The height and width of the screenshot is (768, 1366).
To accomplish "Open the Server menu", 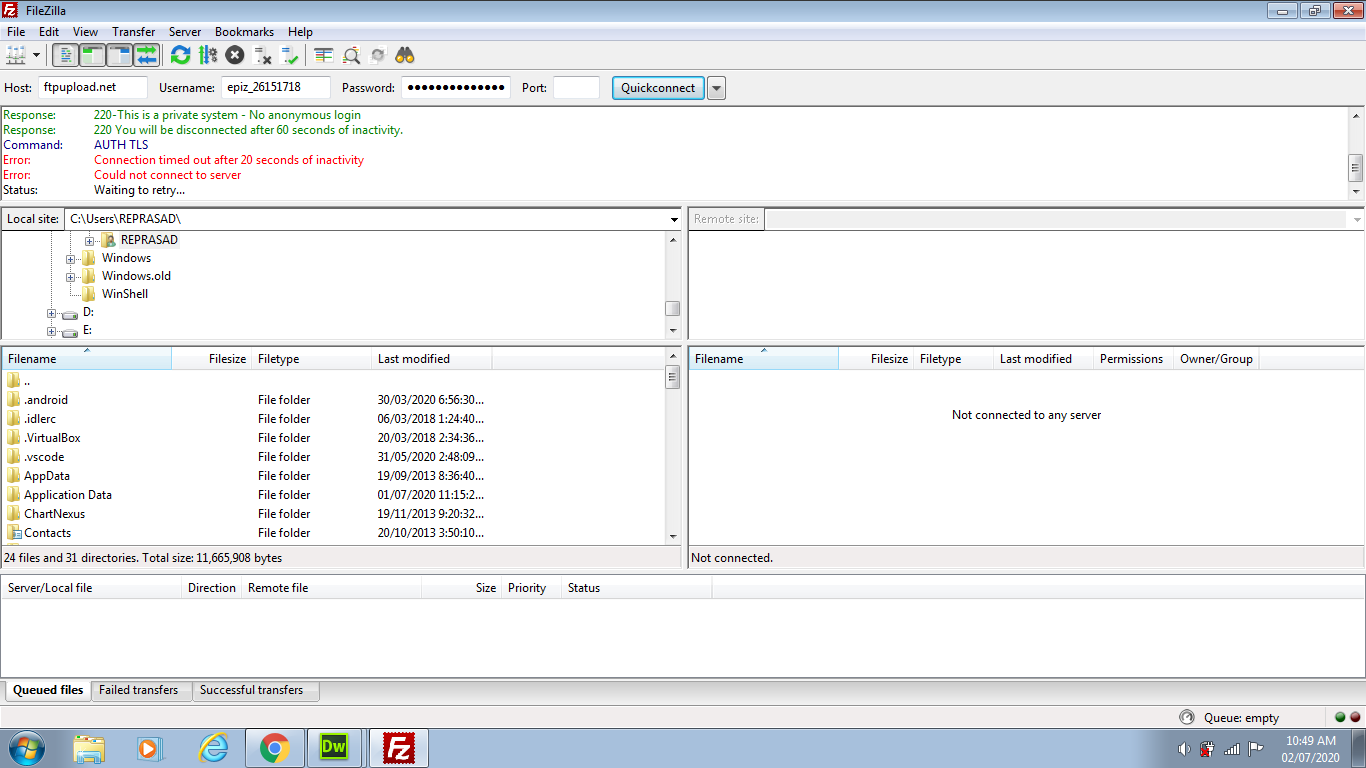I will point(185,32).
